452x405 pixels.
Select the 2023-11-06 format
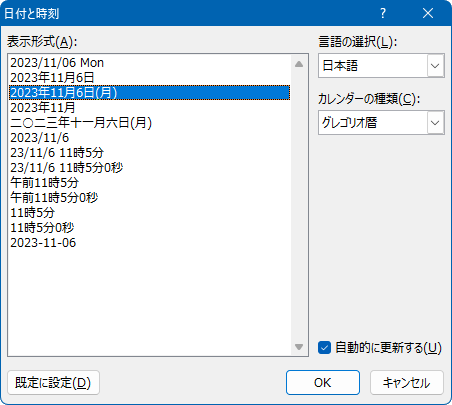150,243
